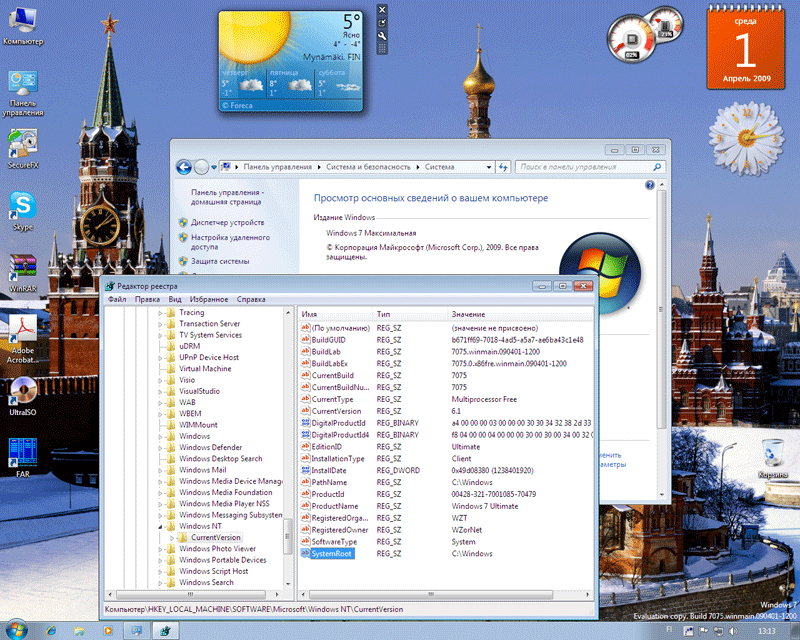Image resolution: width=800 pixels, height=640 pixels.
Task: Open the weather gadget options wrench
Action: (x=382, y=36)
